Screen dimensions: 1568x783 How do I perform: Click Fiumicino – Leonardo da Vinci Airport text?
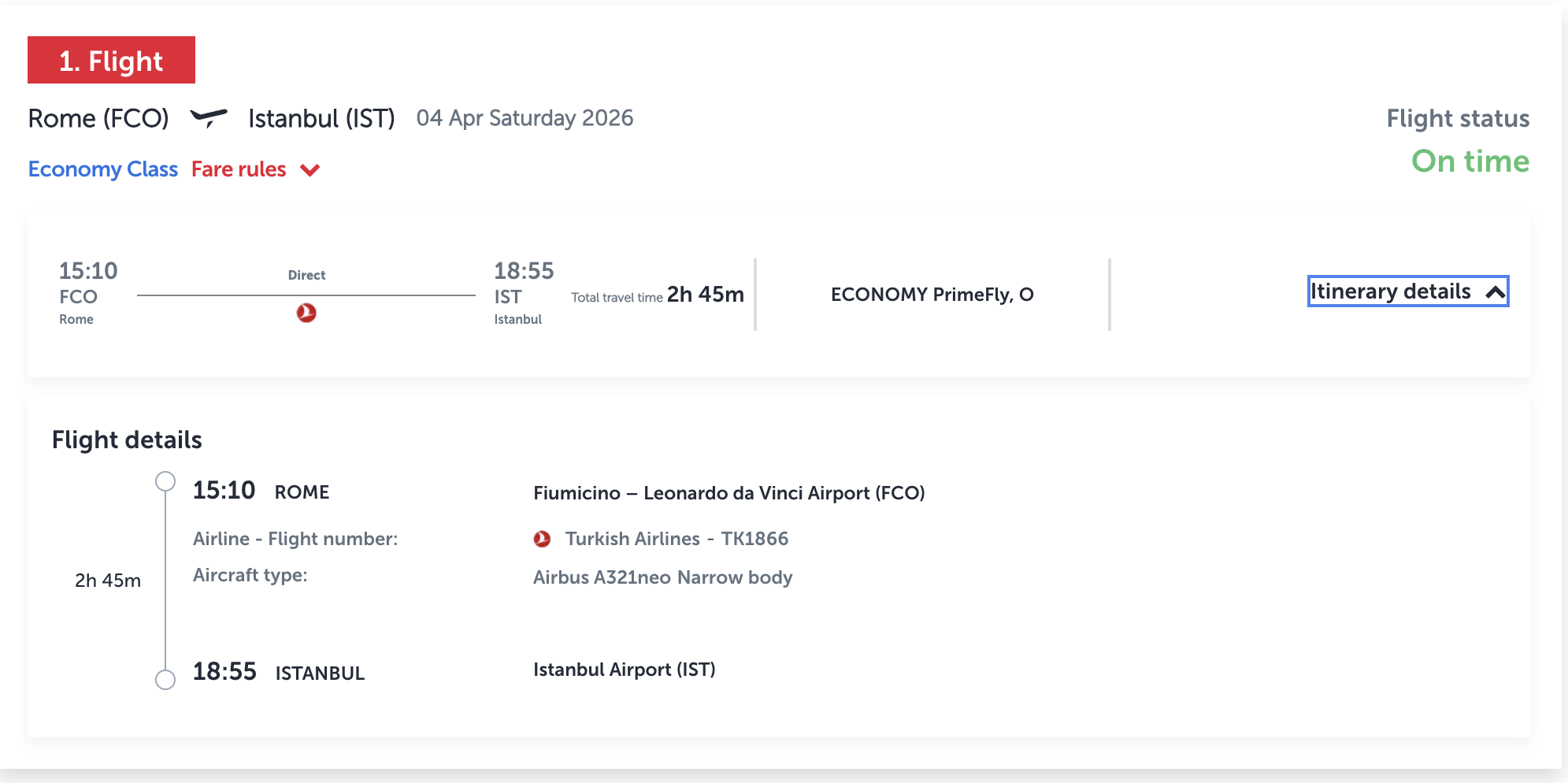tap(728, 493)
